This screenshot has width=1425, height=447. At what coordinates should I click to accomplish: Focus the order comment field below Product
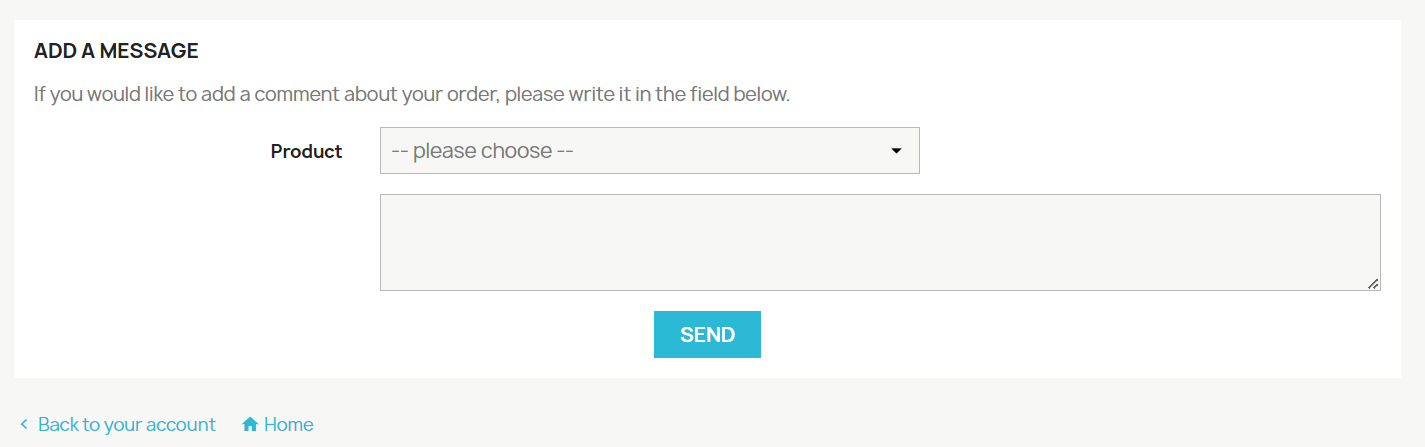click(800, 242)
